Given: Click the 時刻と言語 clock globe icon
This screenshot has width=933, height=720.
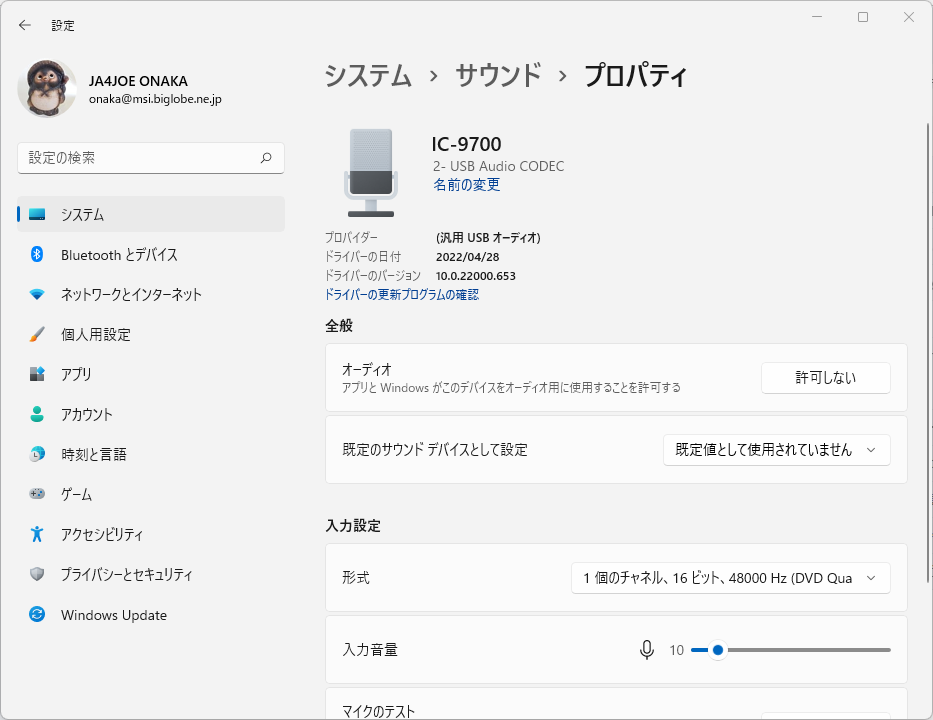Looking at the screenshot, I should tap(37, 454).
